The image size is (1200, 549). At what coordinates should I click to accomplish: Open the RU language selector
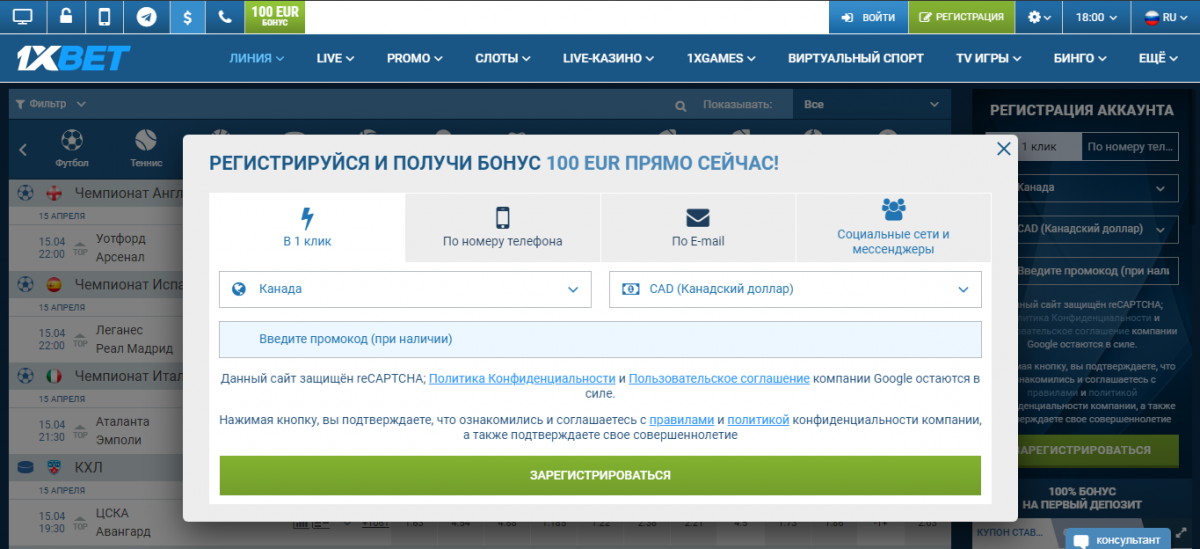(1164, 17)
